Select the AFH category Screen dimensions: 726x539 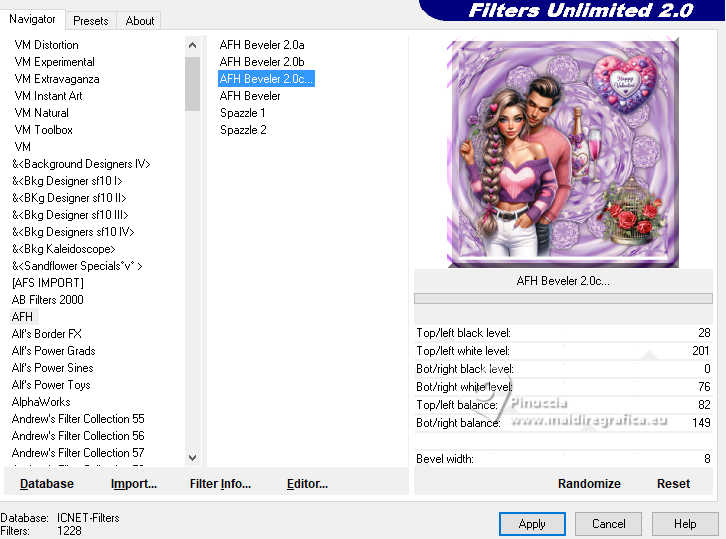coord(22,317)
